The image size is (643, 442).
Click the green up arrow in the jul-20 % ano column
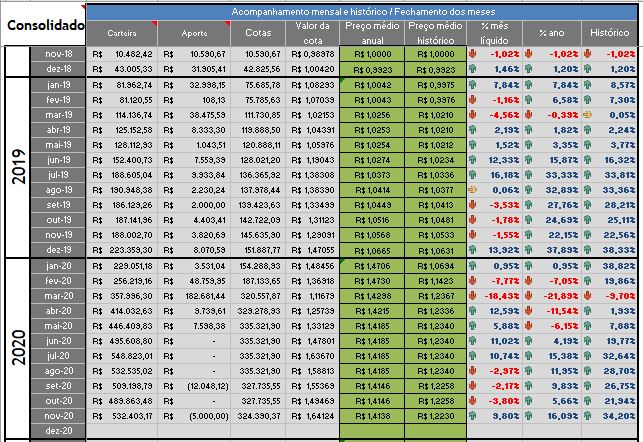528,356
